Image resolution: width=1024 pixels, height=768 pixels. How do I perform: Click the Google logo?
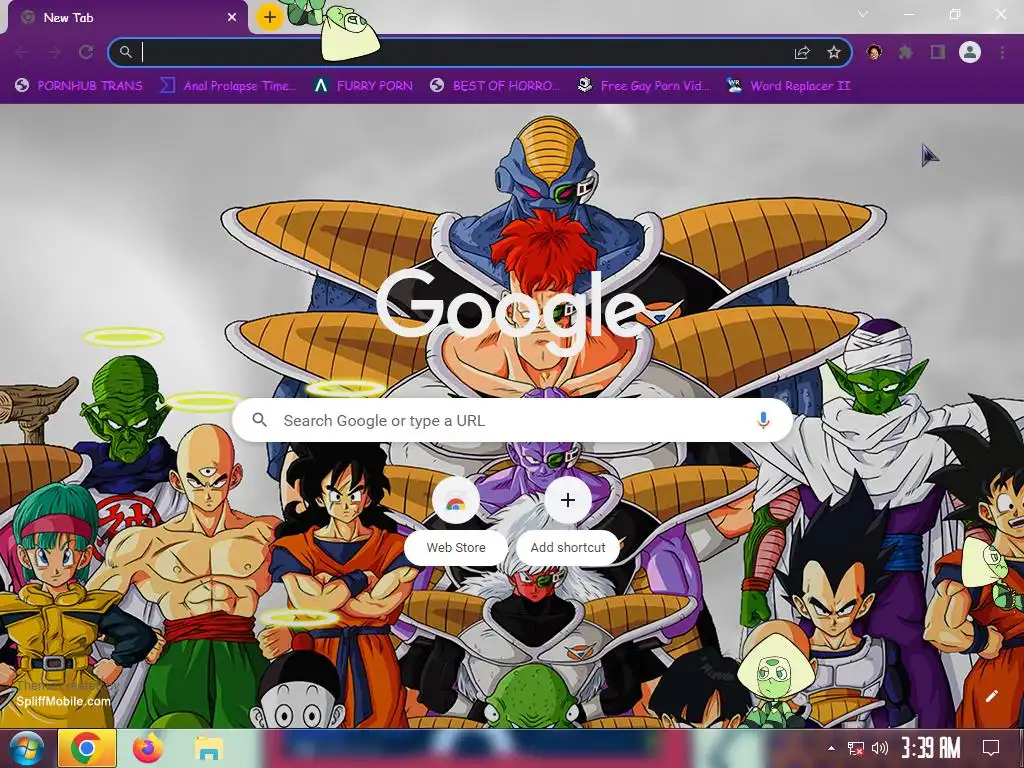510,312
